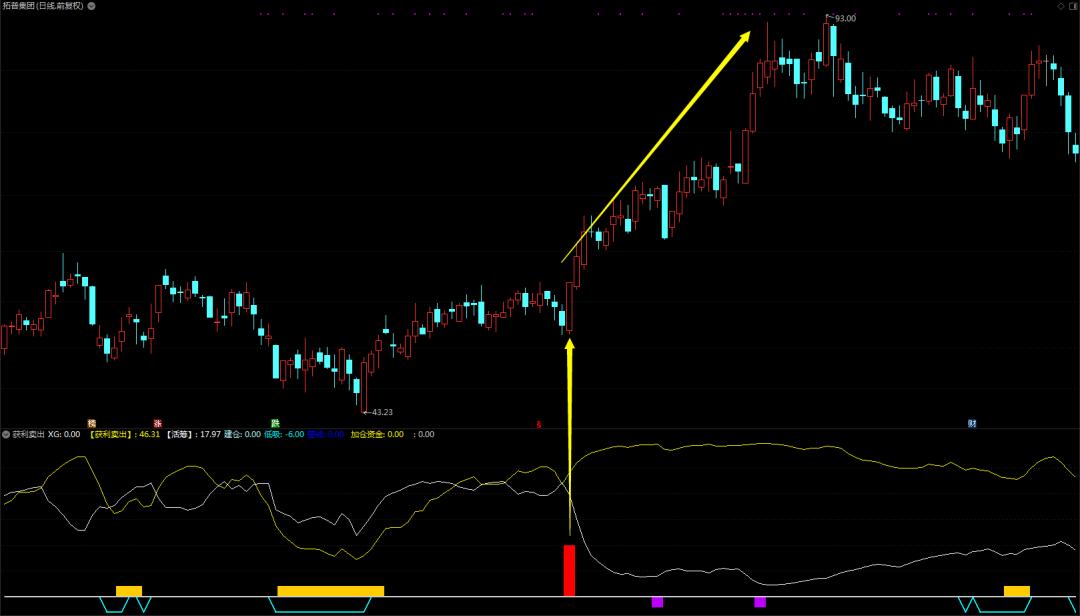
Task: Click the 拓普集团(日线,前复权) chart title
Action: coord(43,6)
